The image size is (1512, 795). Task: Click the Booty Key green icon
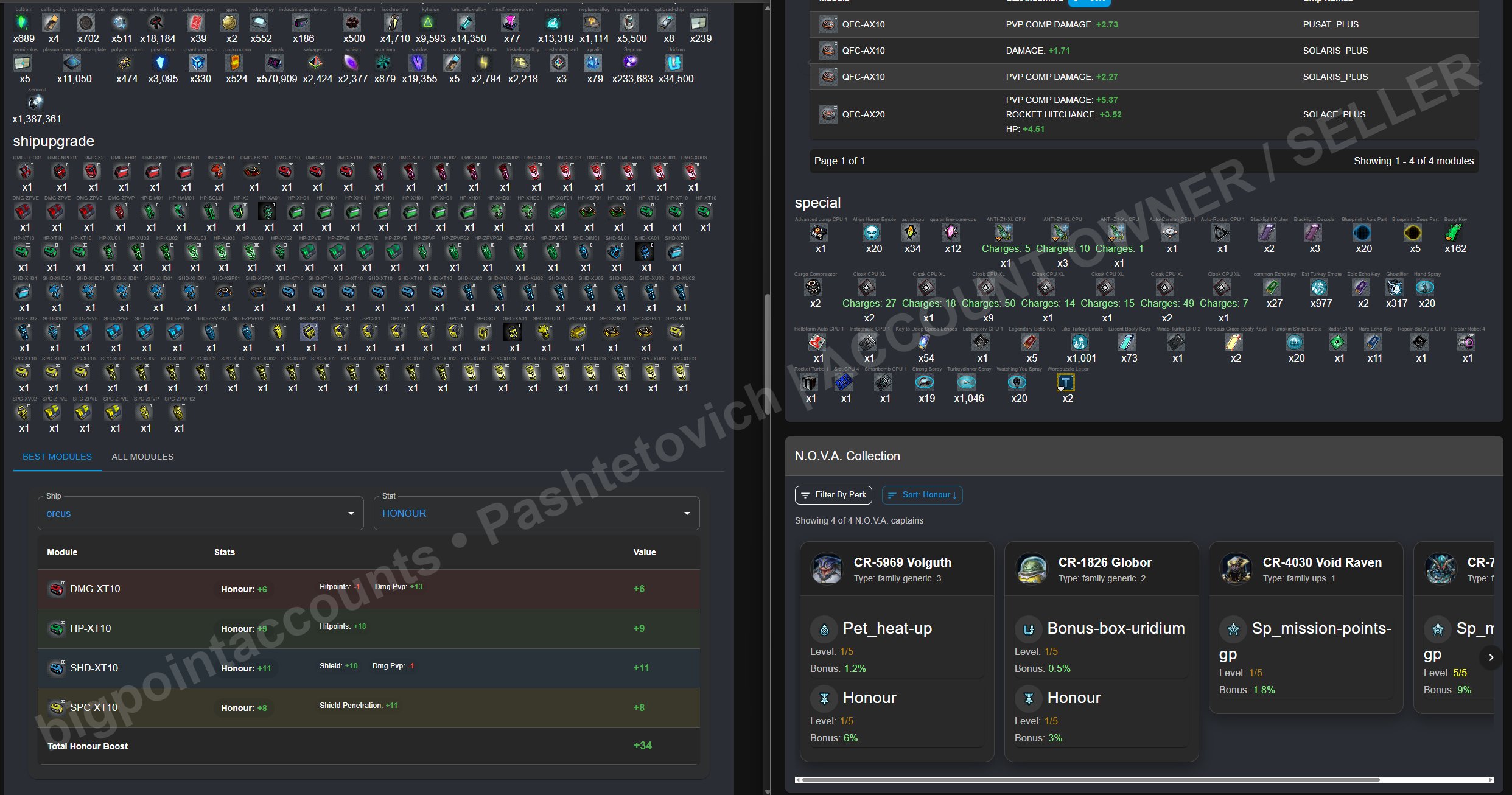click(1454, 233)
